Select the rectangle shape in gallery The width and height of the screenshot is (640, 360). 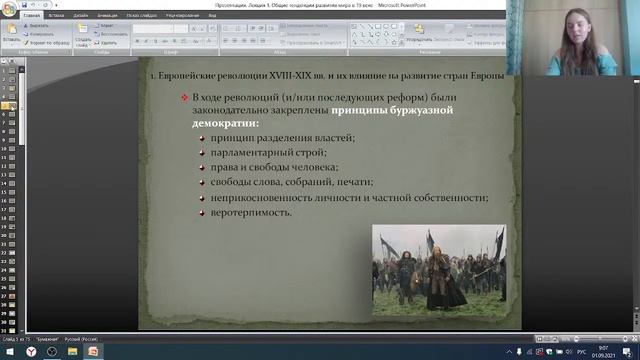point(378,27)
